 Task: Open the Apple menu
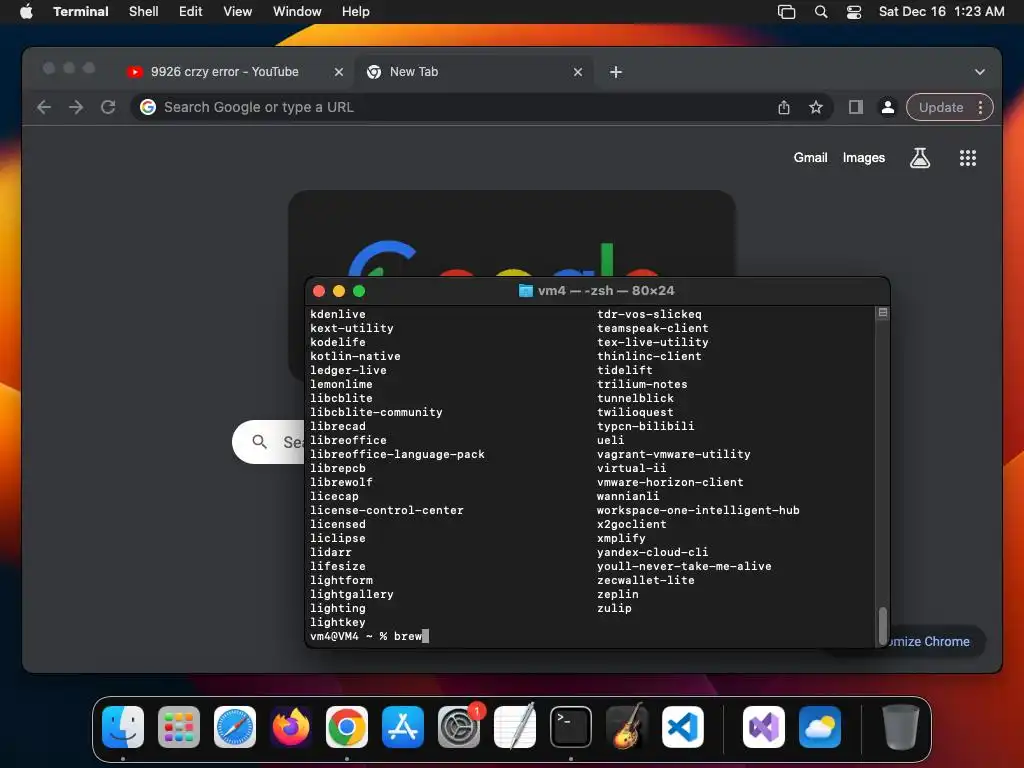26,11
